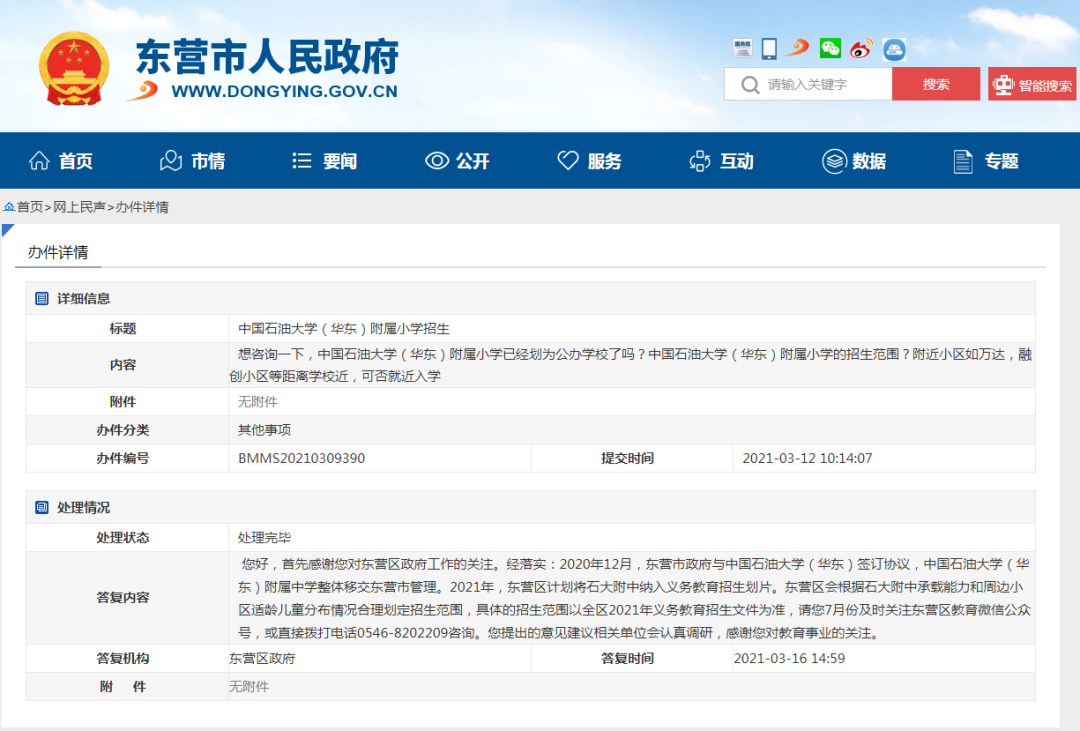This screenshot has width=1080, height=731.
Task: Click reply time 2021-03-16 14:59
Action: (789, 659)
